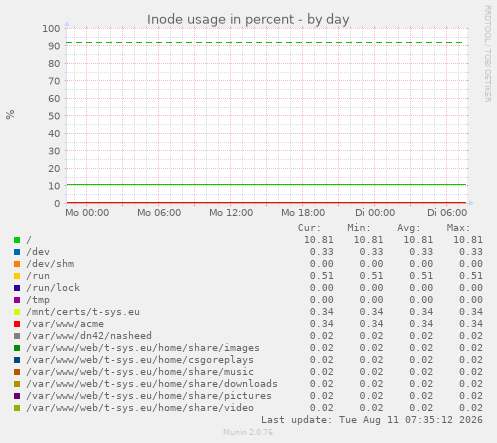
Task: Click the share/video path label
Action: tap(140, 408)
